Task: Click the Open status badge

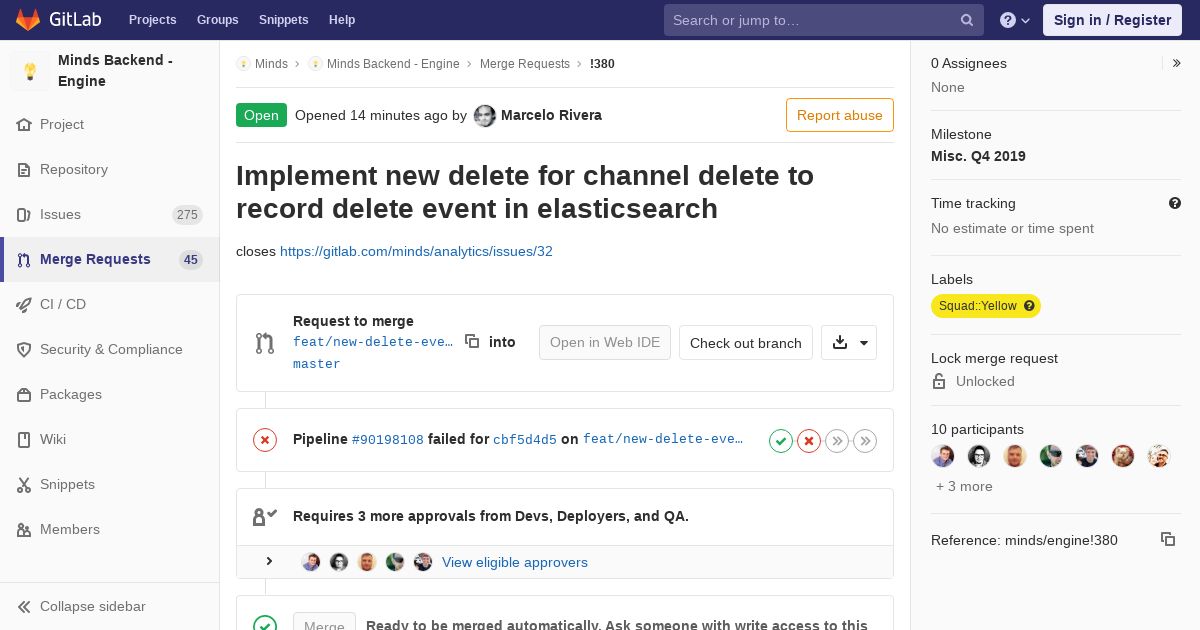Action: (261, 115)
